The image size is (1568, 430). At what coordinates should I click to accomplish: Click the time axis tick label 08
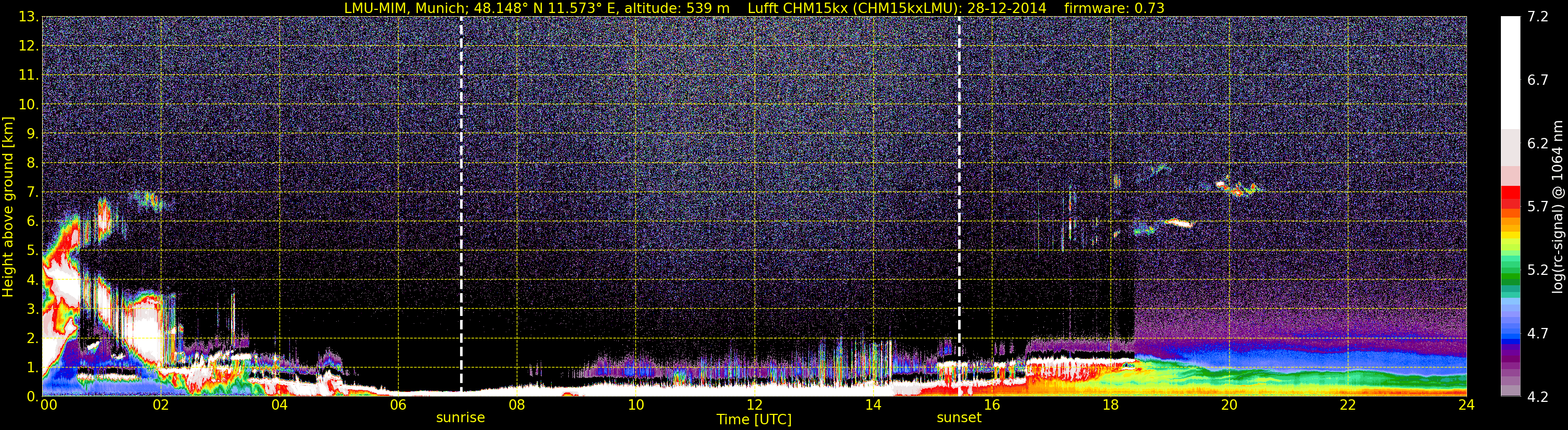(x=517, y=405)
